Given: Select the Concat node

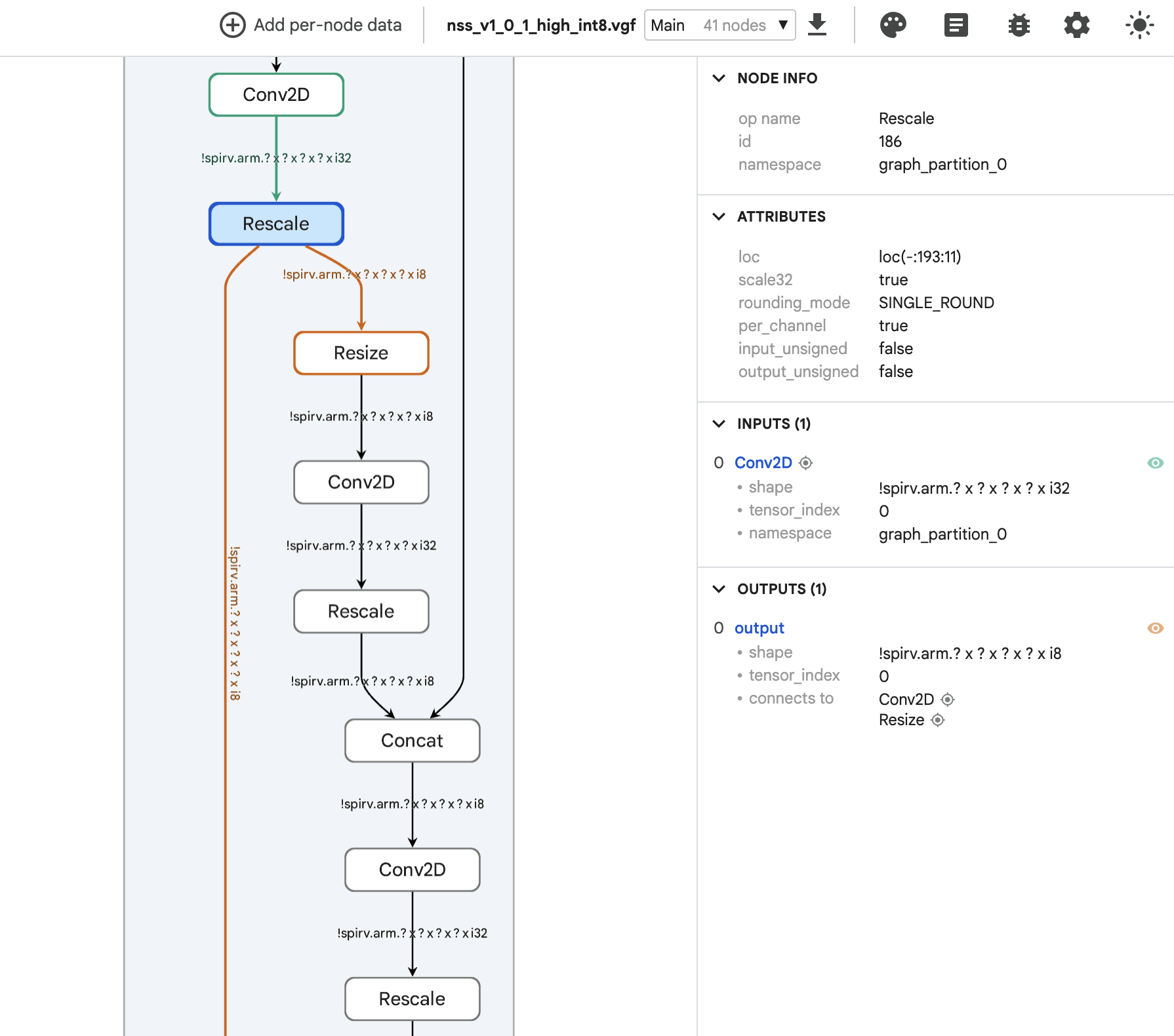Looking at the screenshot, I should [x=412, y=741].
